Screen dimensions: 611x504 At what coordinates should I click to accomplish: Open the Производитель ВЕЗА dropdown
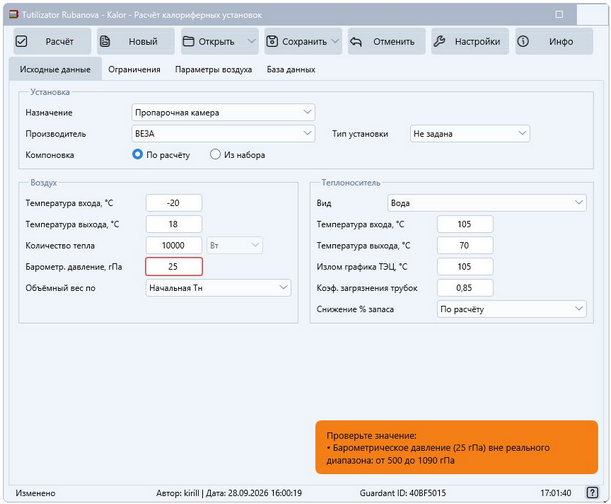(x=223, y=133)
